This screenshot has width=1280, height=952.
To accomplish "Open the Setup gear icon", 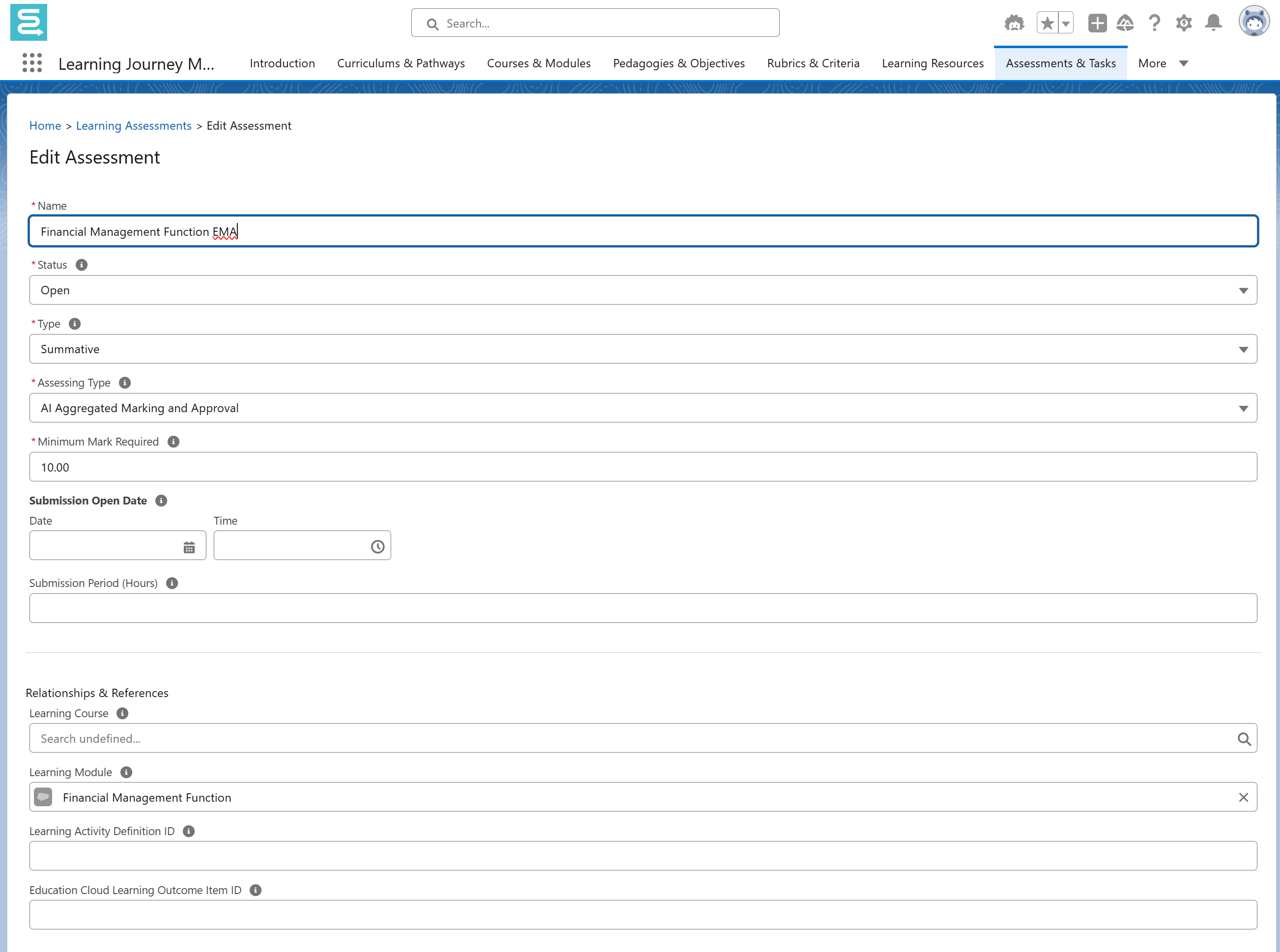I will [x=1184, y=23].
